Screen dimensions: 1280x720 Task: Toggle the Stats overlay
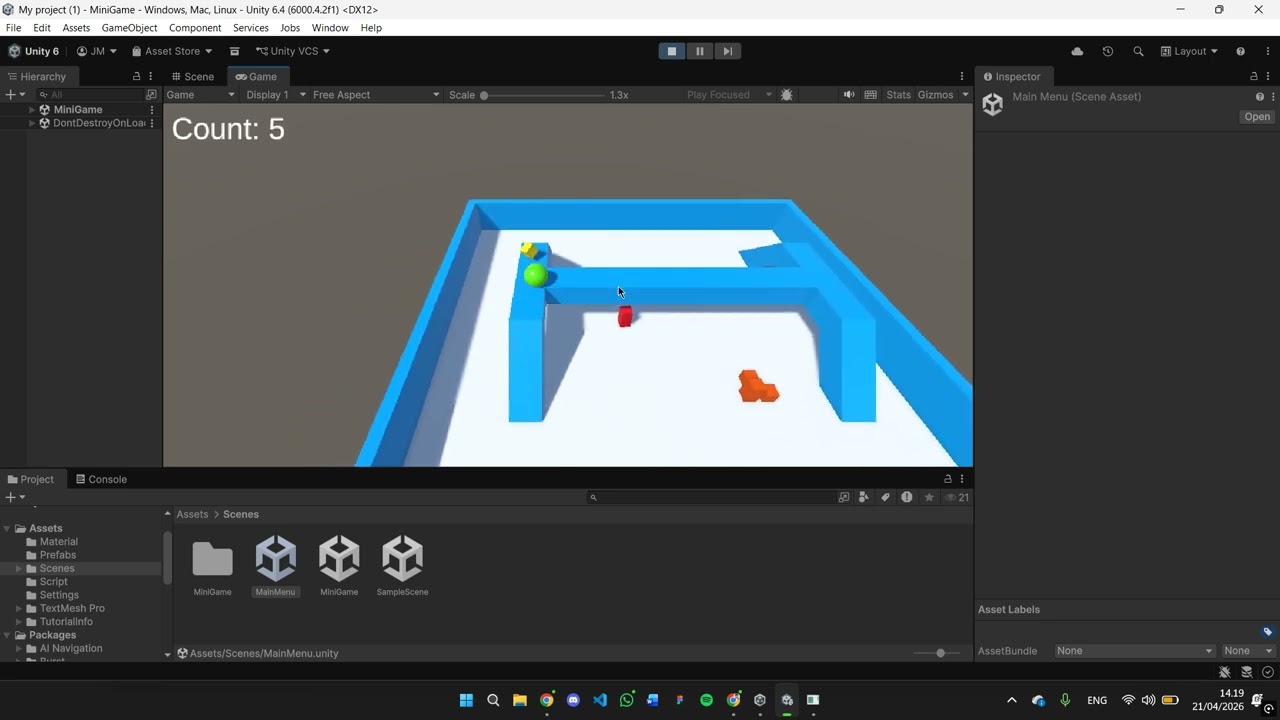click(x=899, y=95)
